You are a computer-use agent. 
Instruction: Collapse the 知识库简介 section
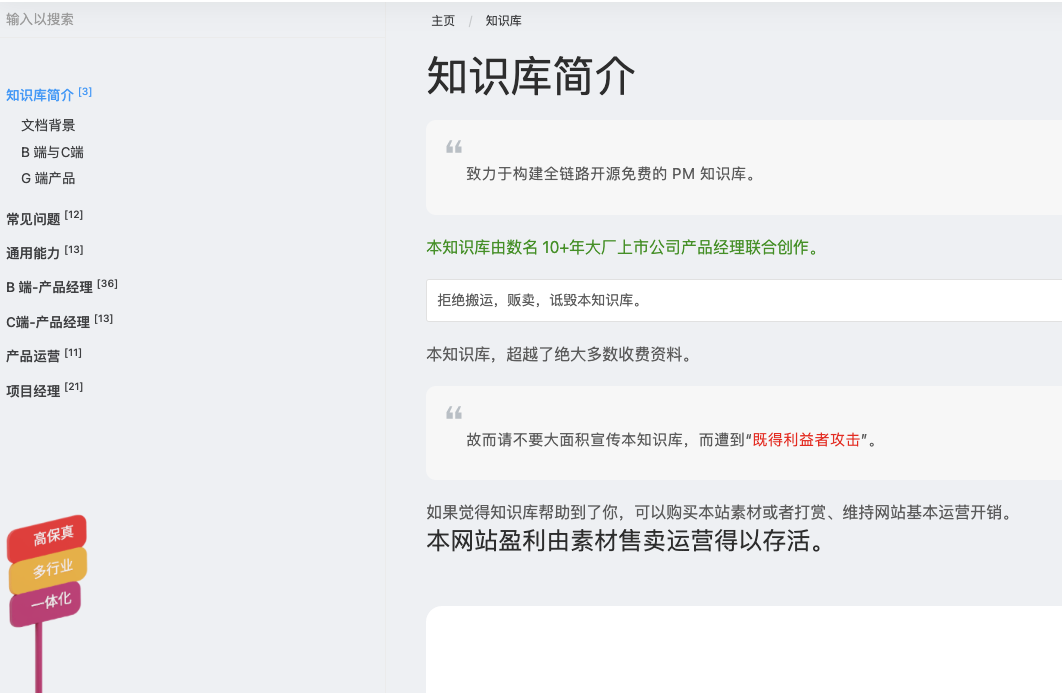(39, 92)
